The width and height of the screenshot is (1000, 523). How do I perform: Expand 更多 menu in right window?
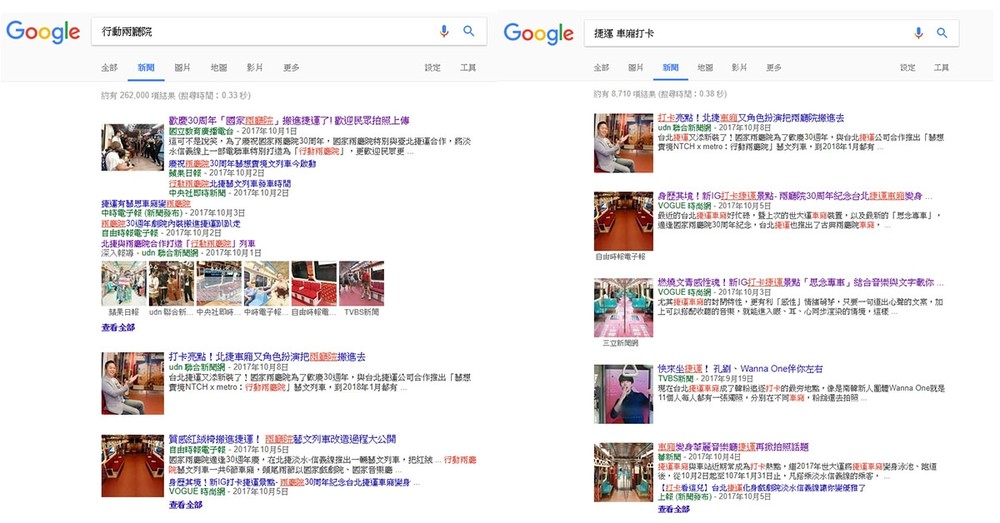774,68
